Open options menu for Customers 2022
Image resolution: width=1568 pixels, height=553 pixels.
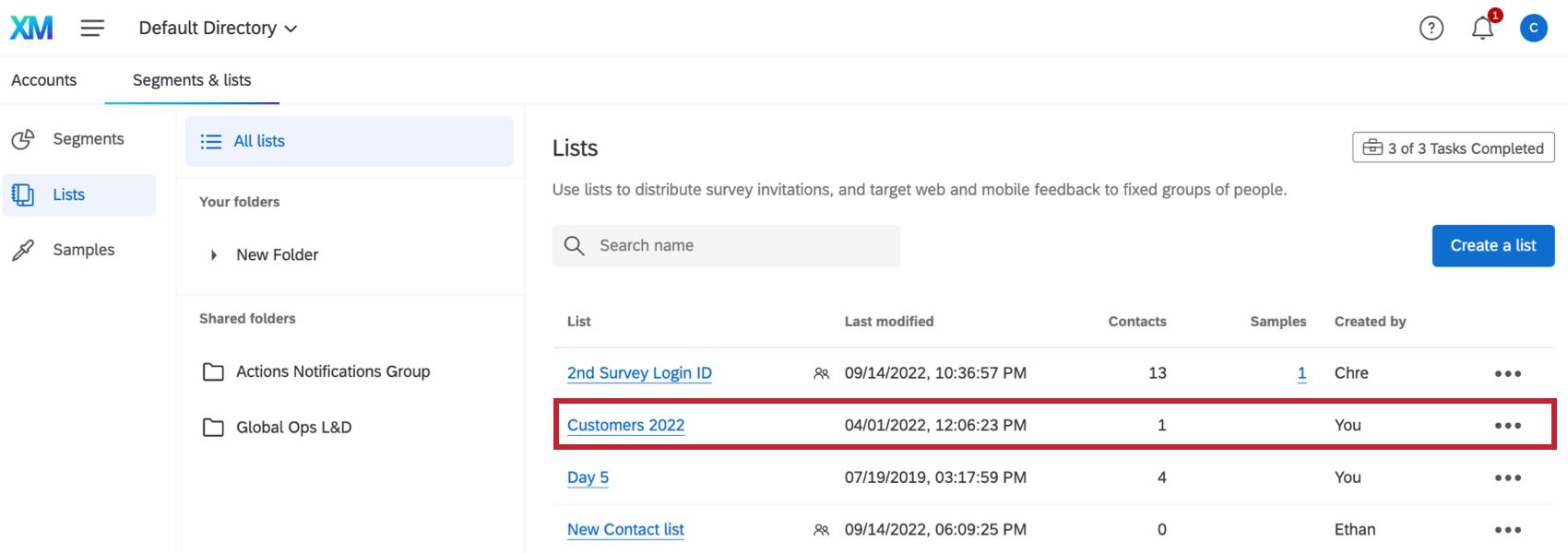(x=1507, y=426)
